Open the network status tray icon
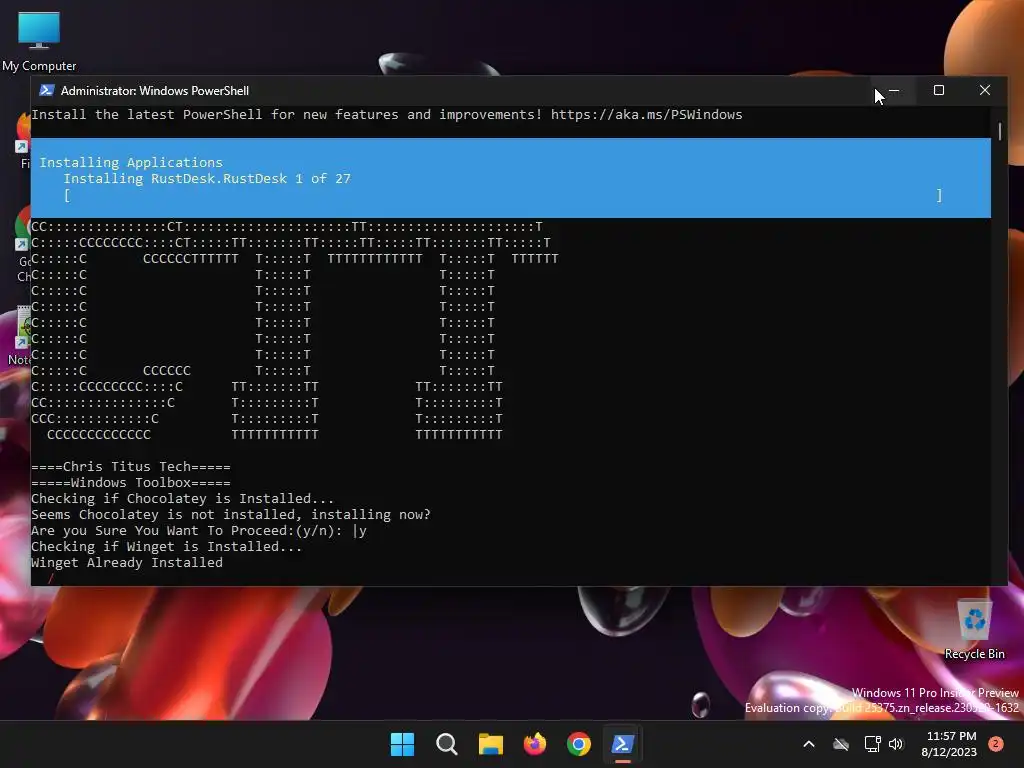 click(872, 744)
